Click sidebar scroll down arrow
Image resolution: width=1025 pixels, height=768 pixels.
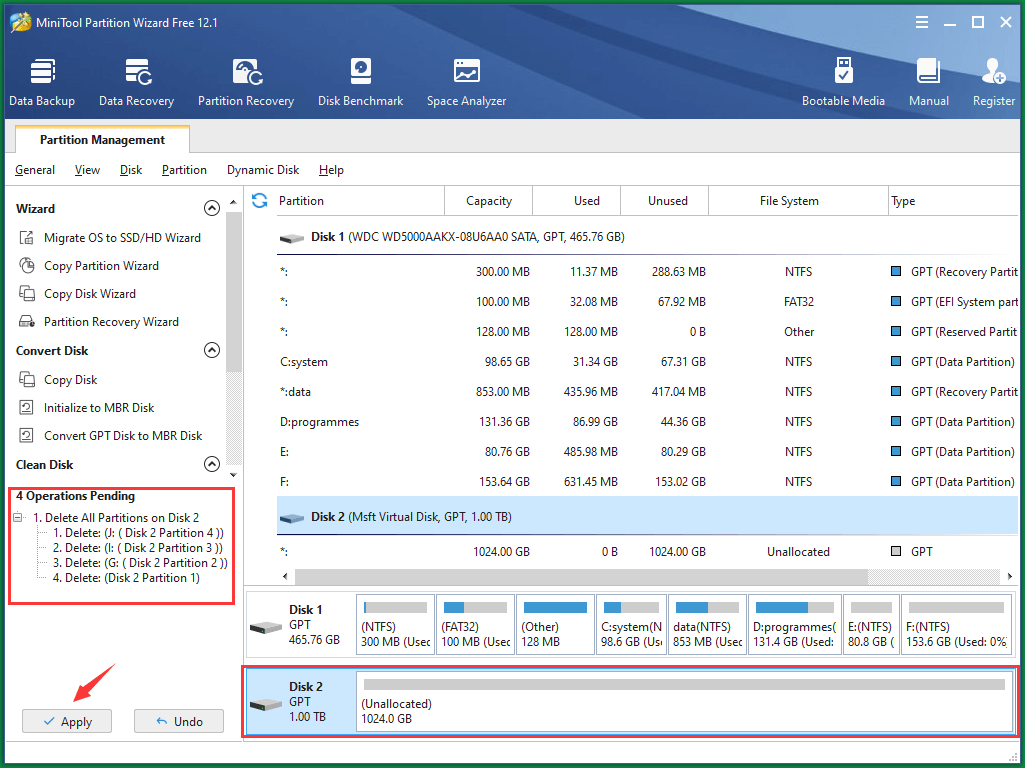[x=233, y=475]
